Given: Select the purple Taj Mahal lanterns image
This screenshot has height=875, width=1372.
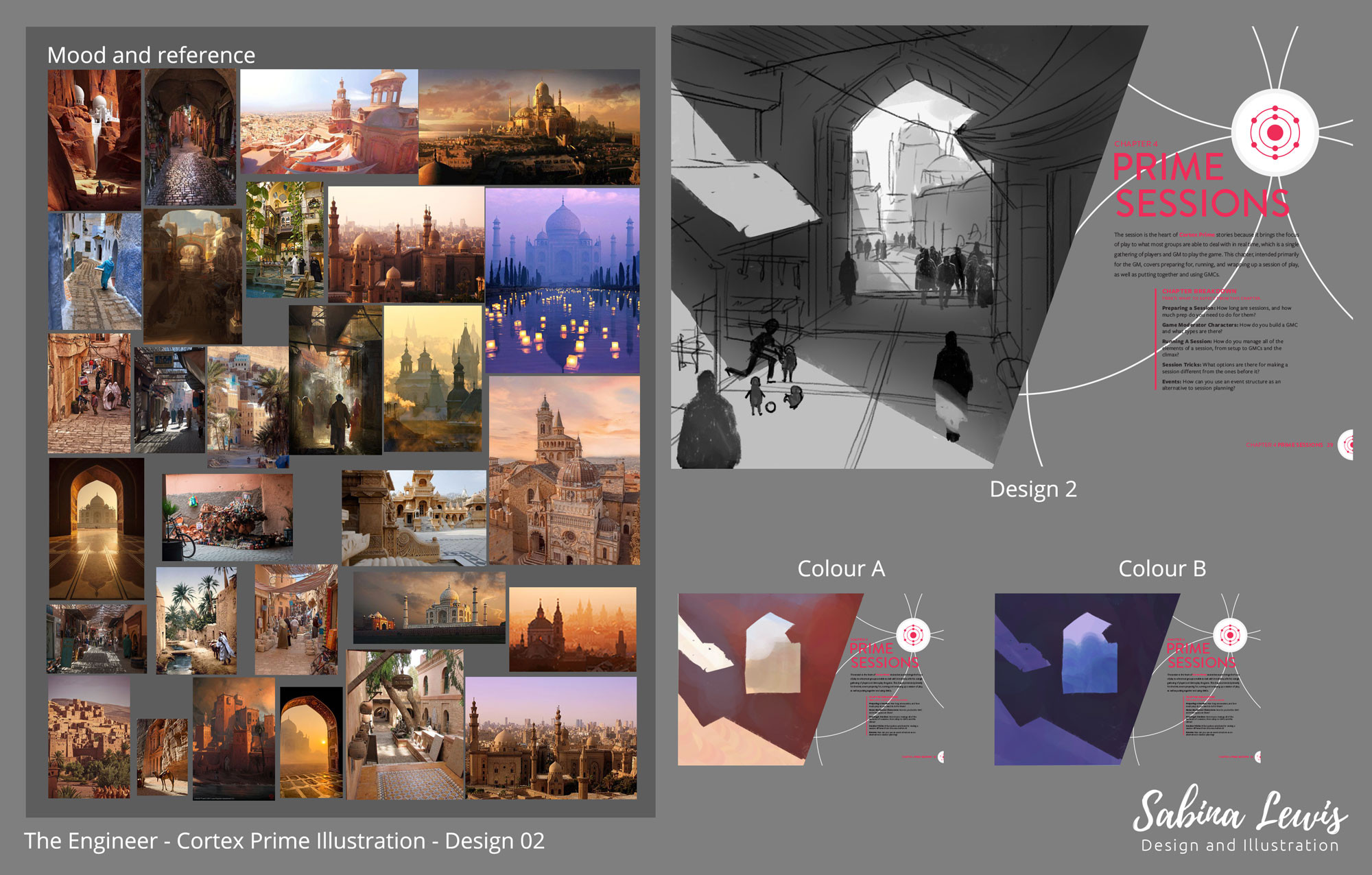Looking at the screenshot, I should tap(563, 281).
